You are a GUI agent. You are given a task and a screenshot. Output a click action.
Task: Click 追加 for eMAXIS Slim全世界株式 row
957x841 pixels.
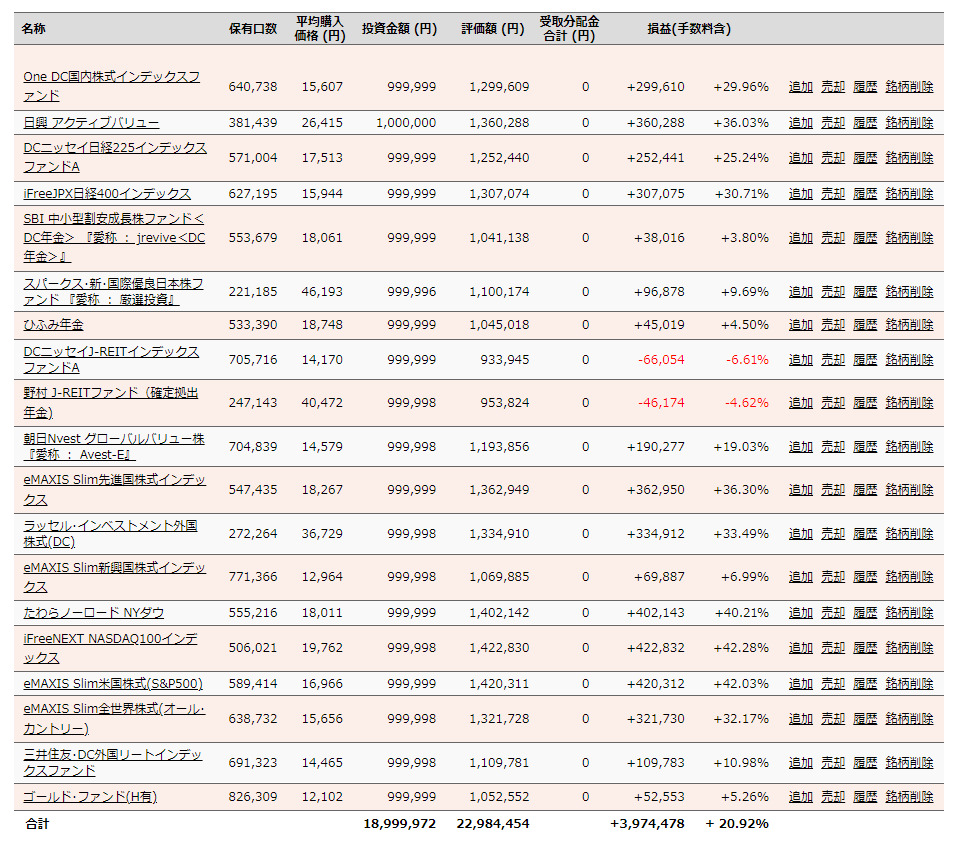tap(800, 718)
